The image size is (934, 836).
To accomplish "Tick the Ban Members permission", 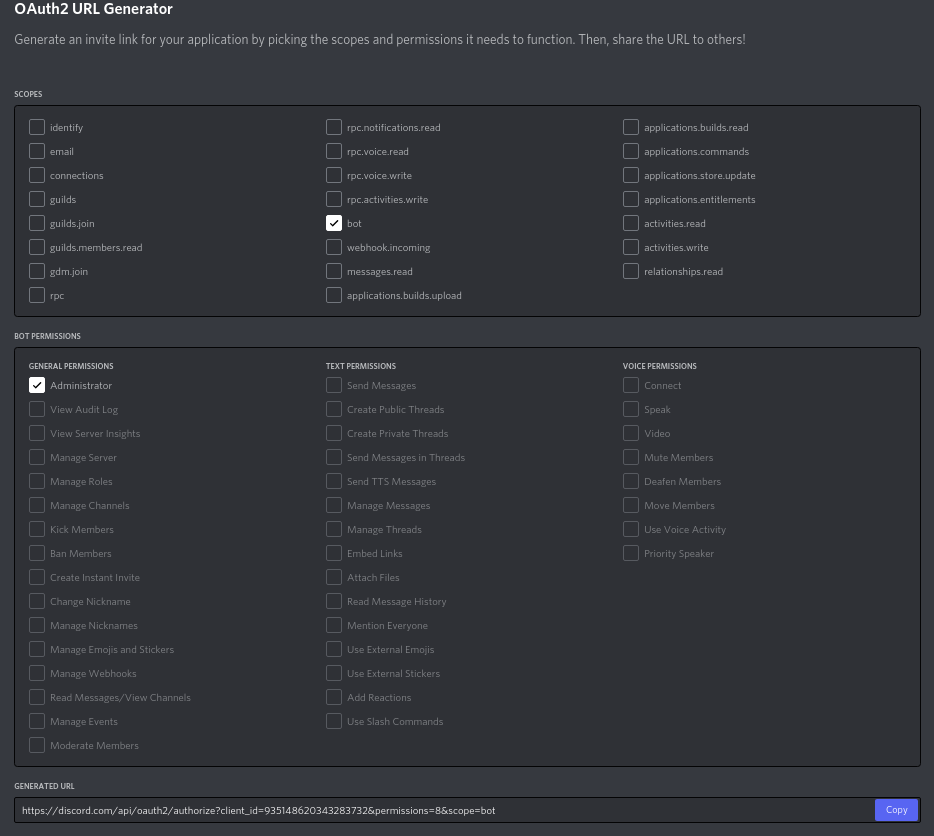I will click(x=37, y=554).
